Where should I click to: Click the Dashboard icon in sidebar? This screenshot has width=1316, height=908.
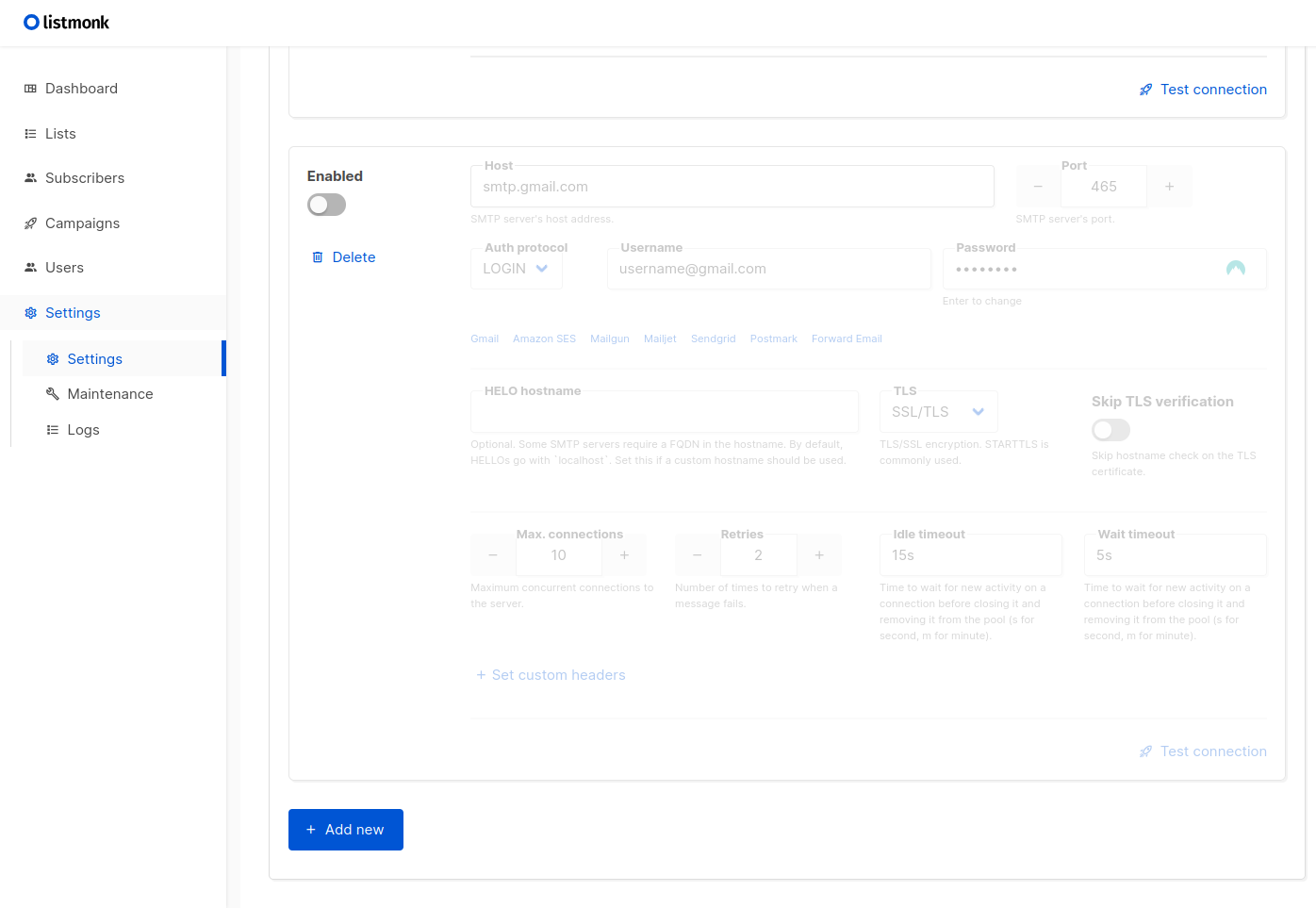point(30,89)
